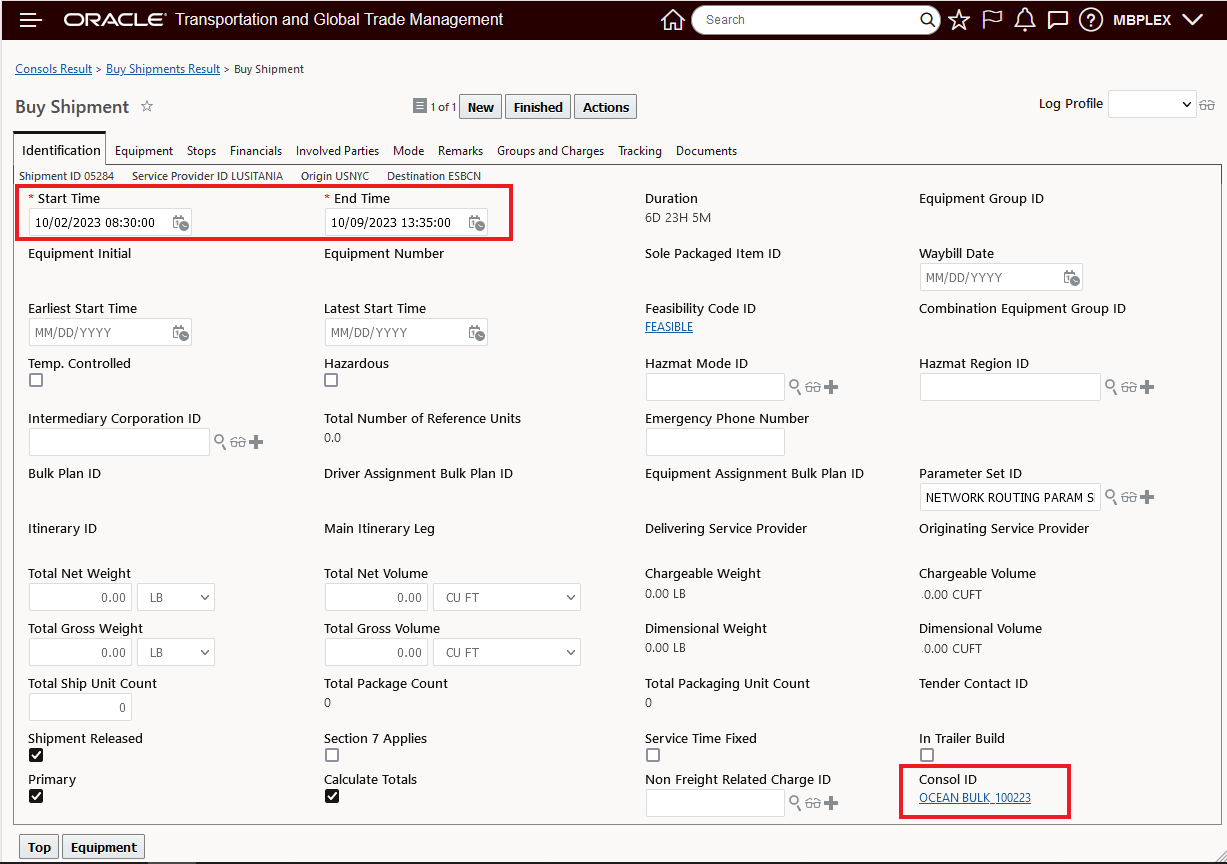The height and width of the screenshot is (864, 1227).
Task: Search Intermediary Corporation ID magnifier
Action: pyautogui.click(x=220, y=441)
